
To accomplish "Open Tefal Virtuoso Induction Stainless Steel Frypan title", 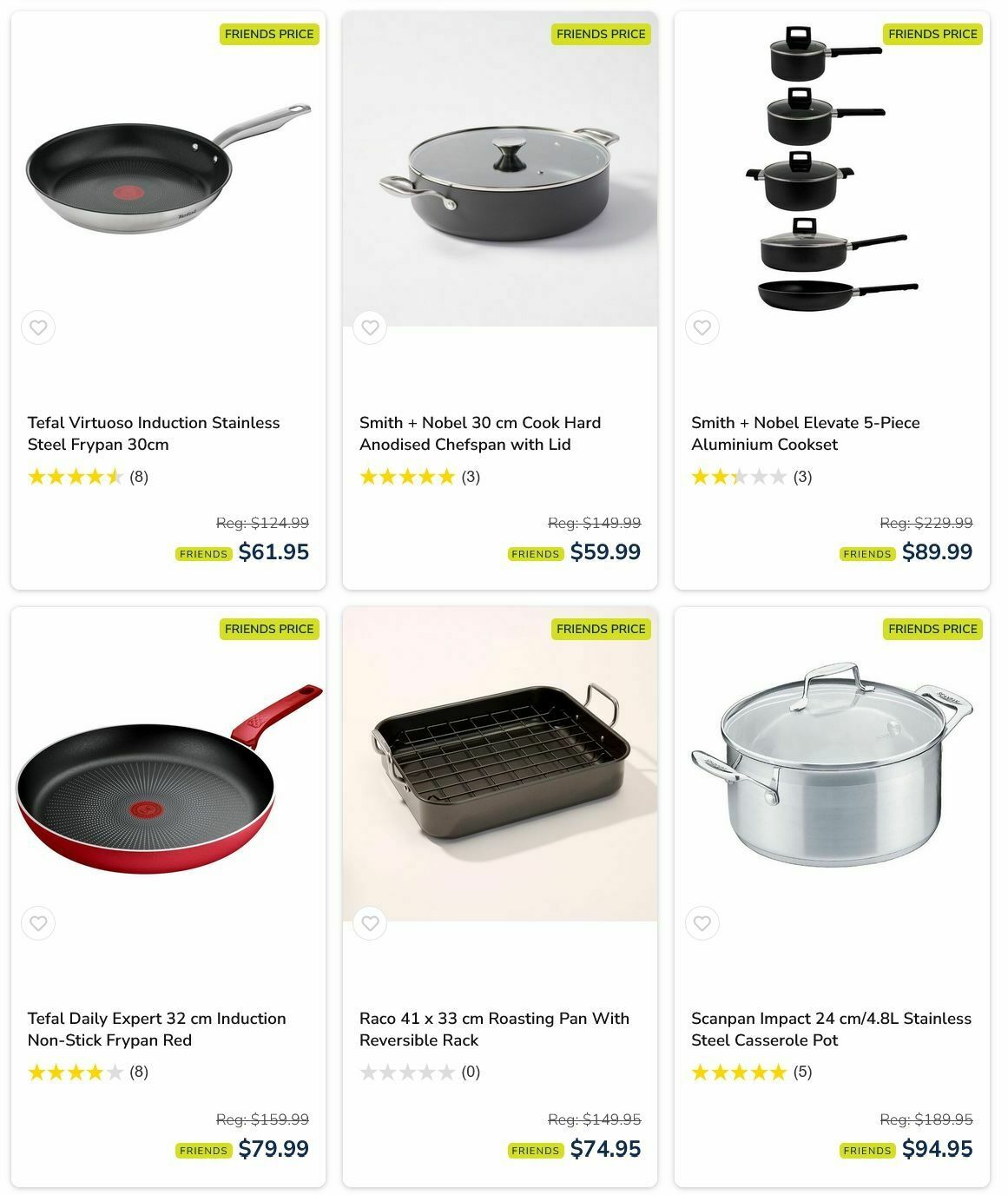I will 154,433.
